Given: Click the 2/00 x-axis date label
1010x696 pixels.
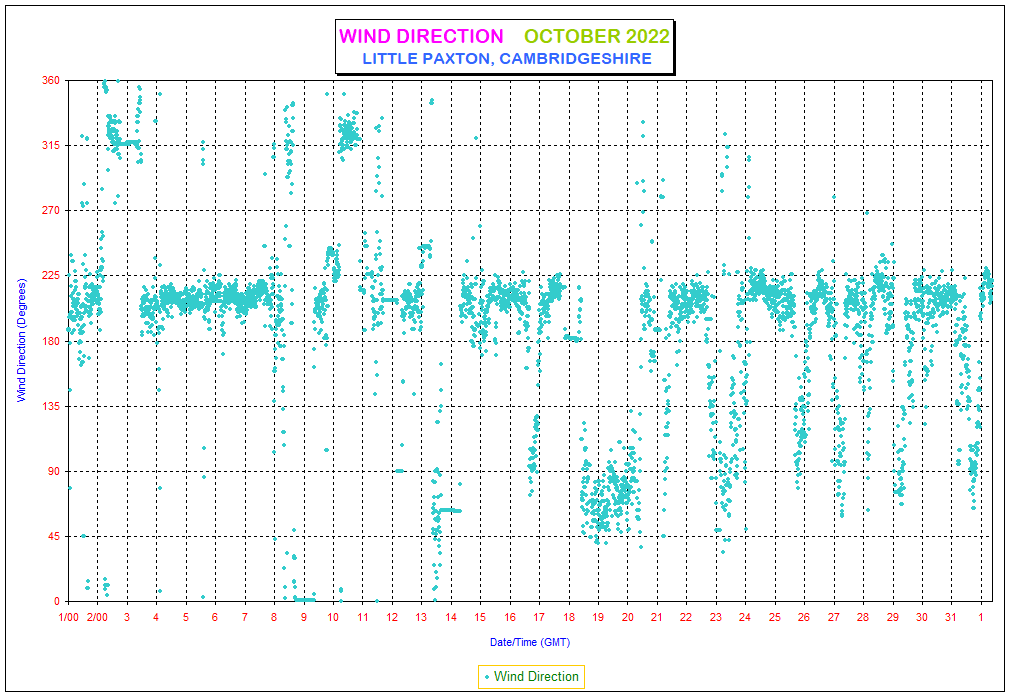Looking at the screenshot, I should pos(97,617).
